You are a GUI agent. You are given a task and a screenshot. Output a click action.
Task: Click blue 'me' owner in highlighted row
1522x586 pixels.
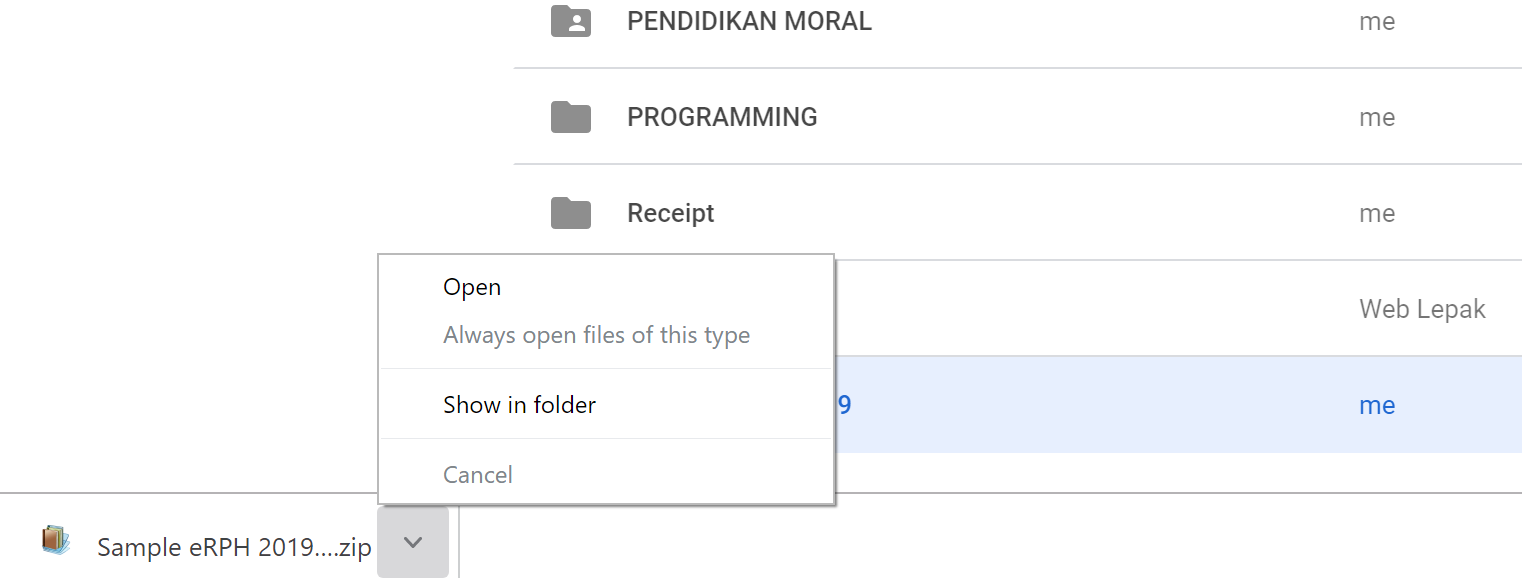1376,405
